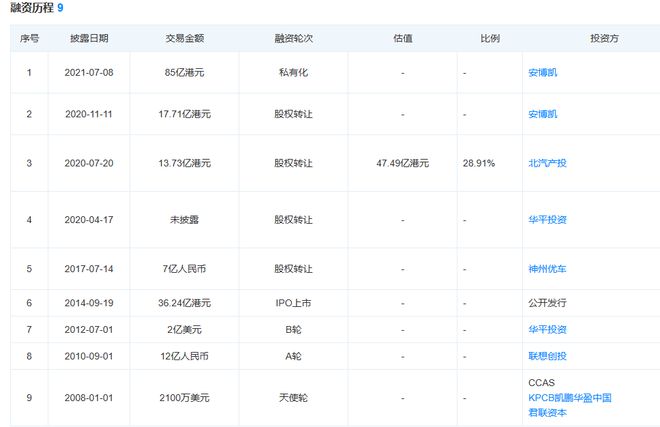Open the 君联资本 investor link

click(x=547, y=413)
